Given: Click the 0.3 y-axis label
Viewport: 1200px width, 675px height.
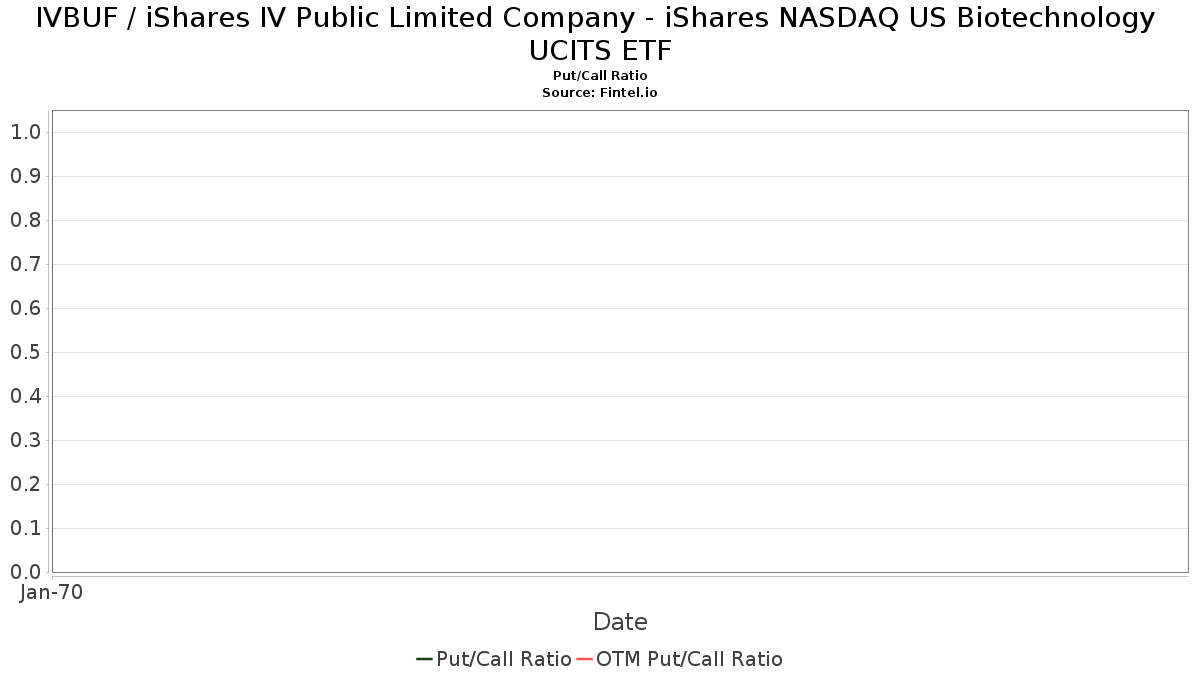Looking at the screenshot, I should (25, 440).
